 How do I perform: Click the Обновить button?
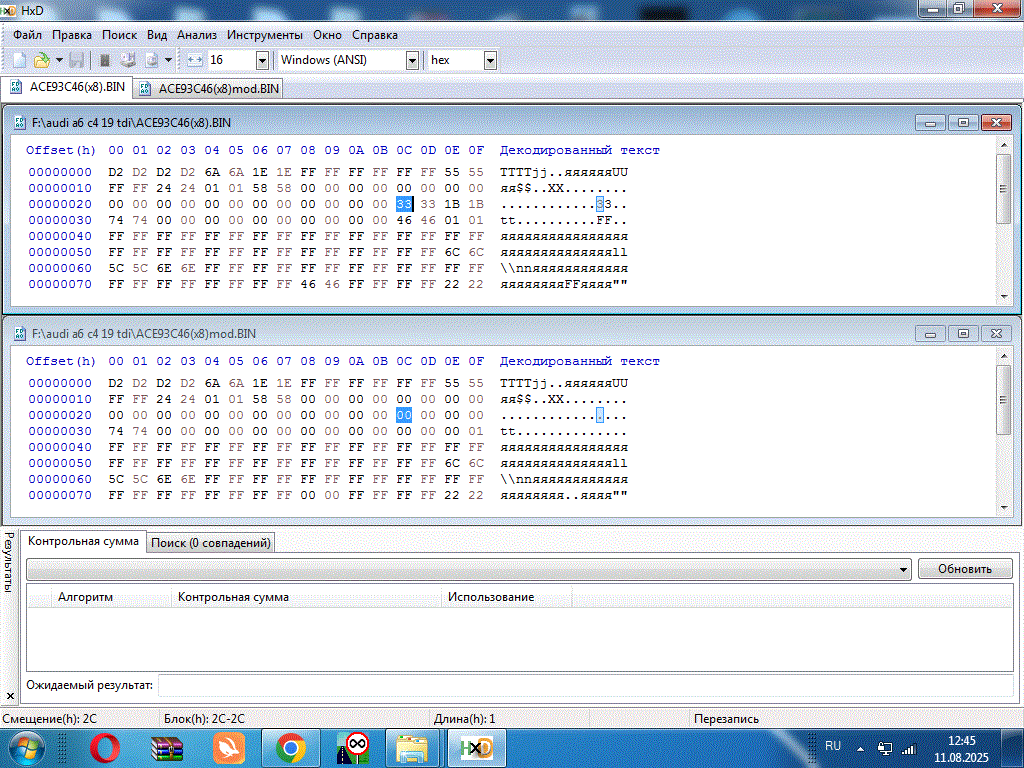[x=965, y=569]
